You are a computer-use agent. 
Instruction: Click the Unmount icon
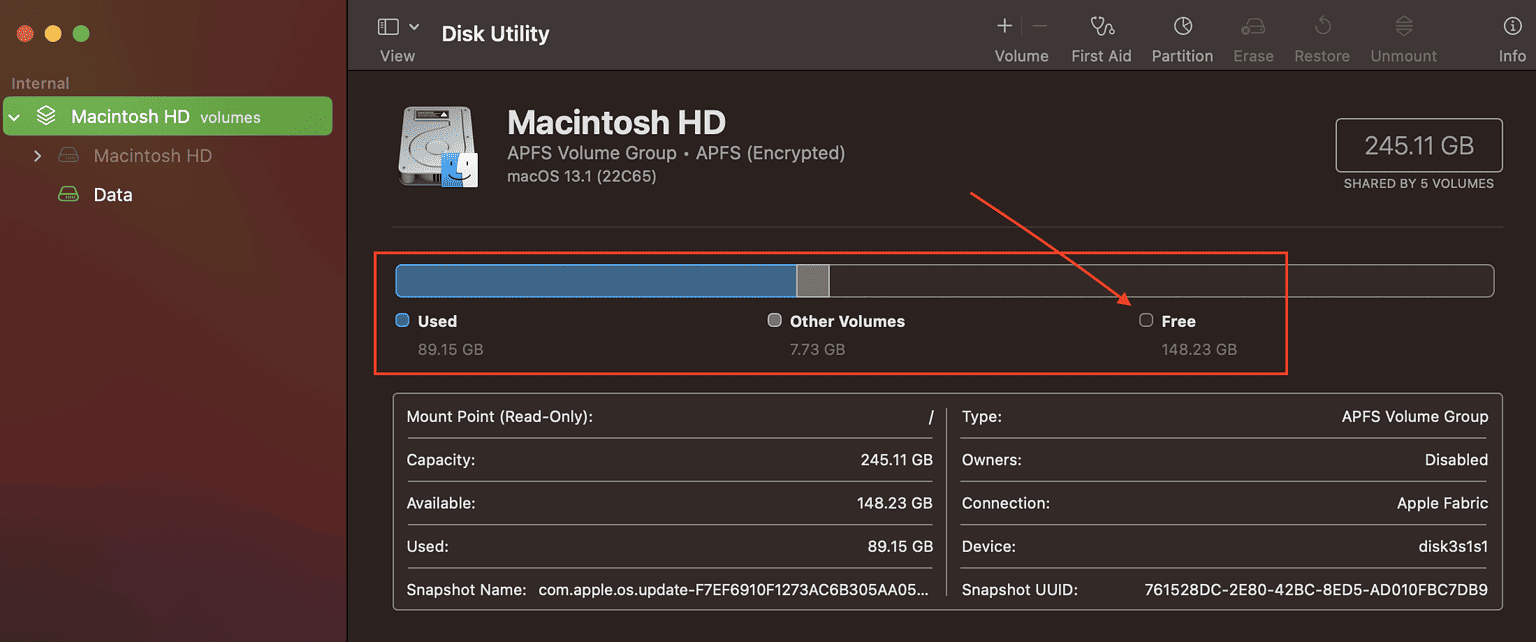tap(1402, 35)
